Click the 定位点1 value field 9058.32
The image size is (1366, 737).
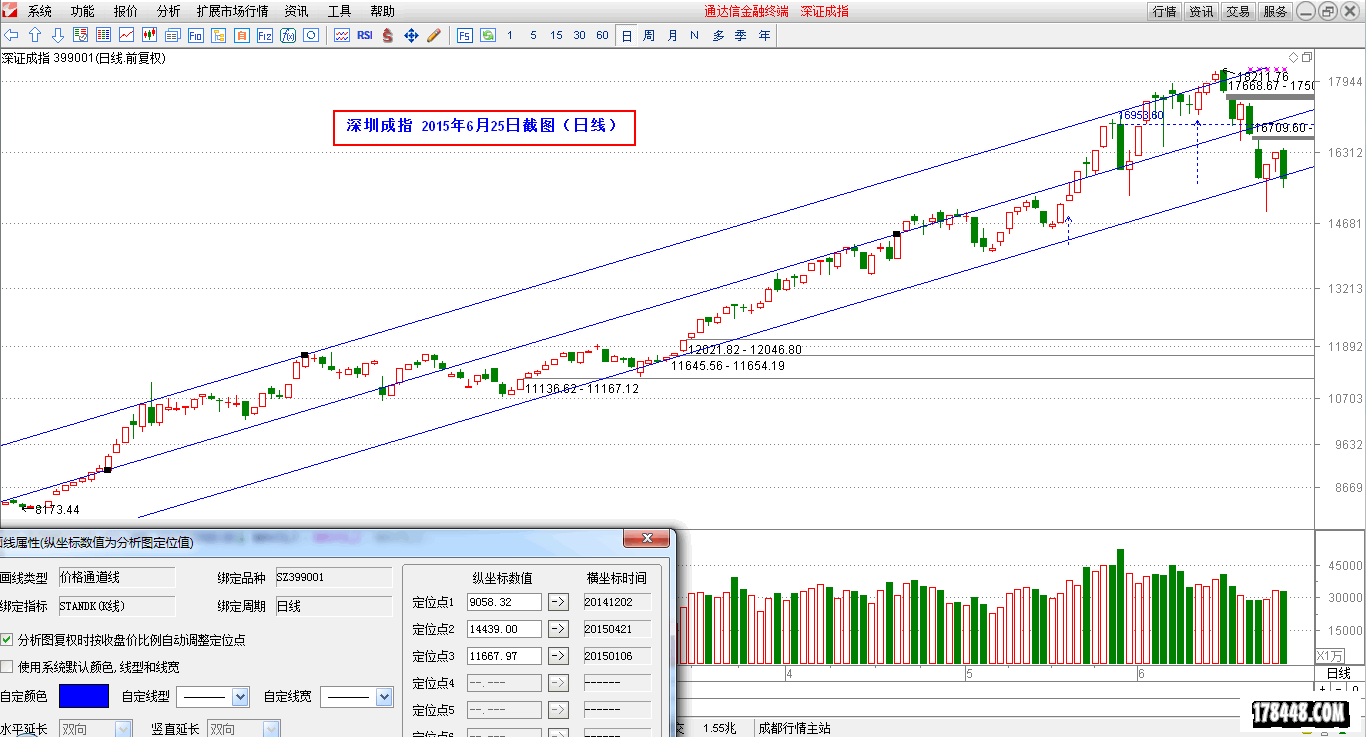click(x=504, y=602)
